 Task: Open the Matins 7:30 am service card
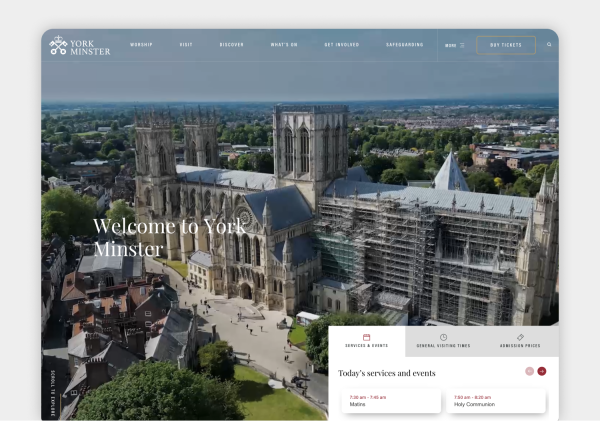pos(391,401)
